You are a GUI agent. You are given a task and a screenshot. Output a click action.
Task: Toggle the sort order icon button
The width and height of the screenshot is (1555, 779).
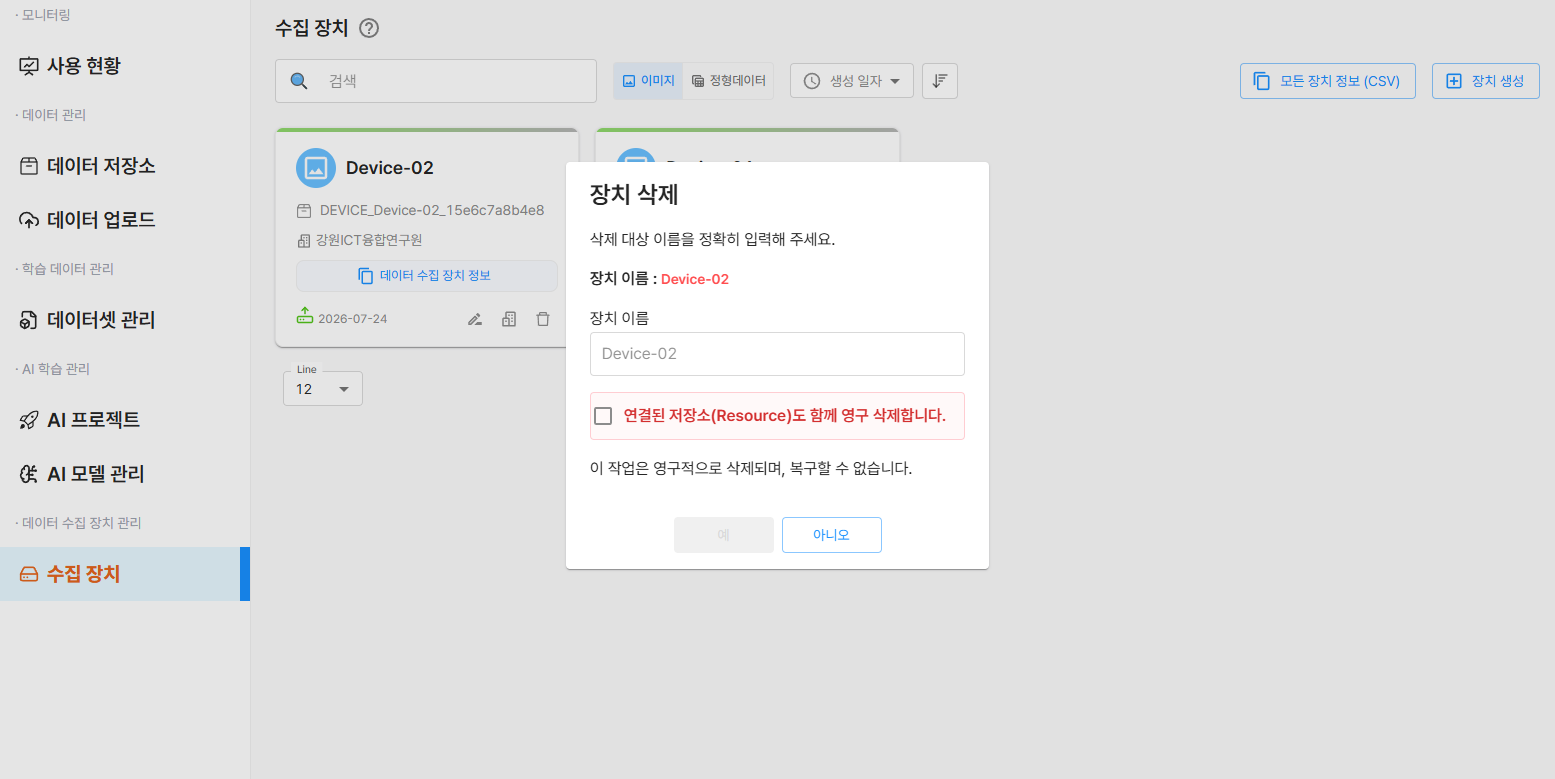[x=940, y=81]
